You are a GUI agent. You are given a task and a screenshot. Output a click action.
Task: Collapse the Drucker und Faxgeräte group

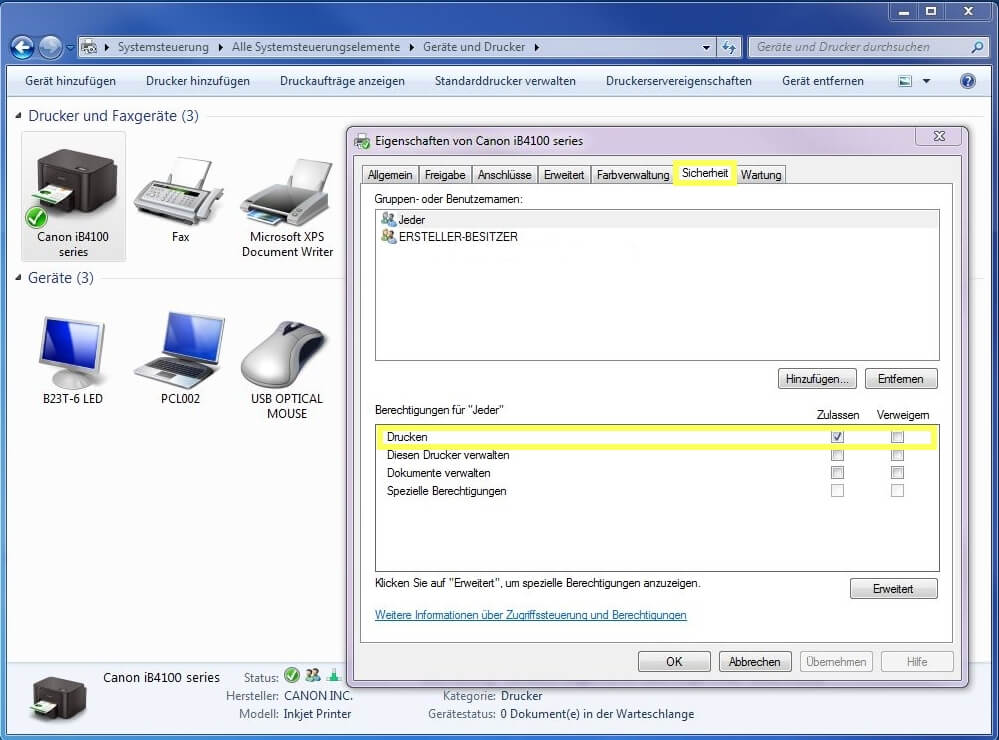pyautogui.click(x=18, y=115)
